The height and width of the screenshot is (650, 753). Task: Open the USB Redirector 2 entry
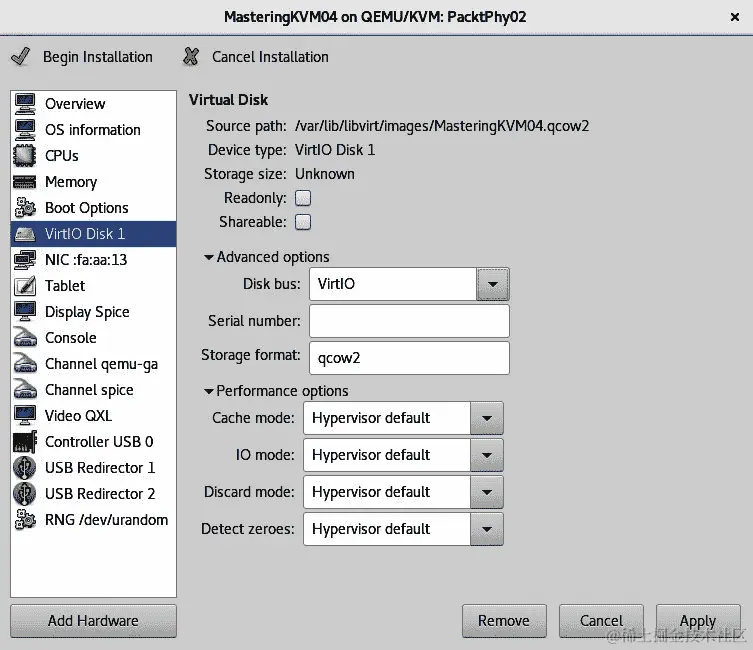(94, 494)
